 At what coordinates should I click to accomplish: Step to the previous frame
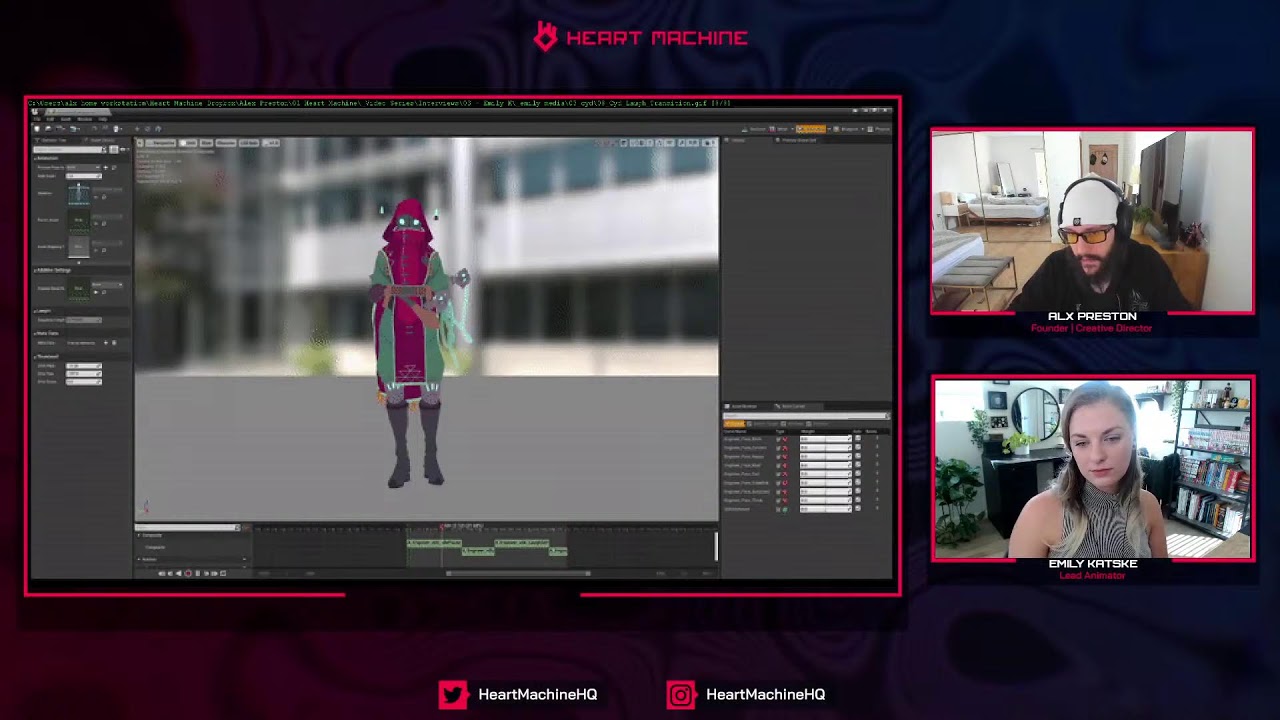pos(170,573)
